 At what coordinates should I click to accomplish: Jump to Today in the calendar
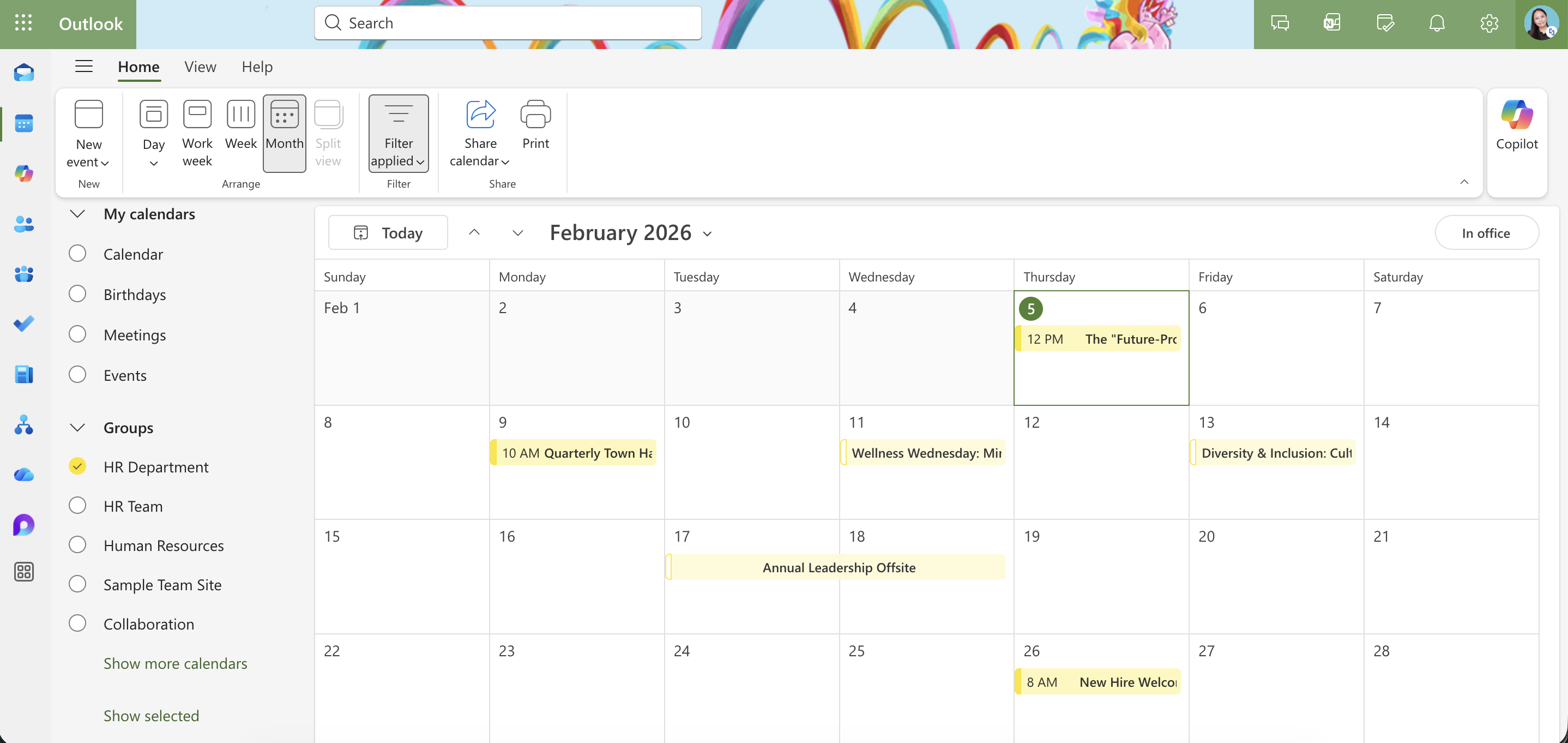(387, 232)
